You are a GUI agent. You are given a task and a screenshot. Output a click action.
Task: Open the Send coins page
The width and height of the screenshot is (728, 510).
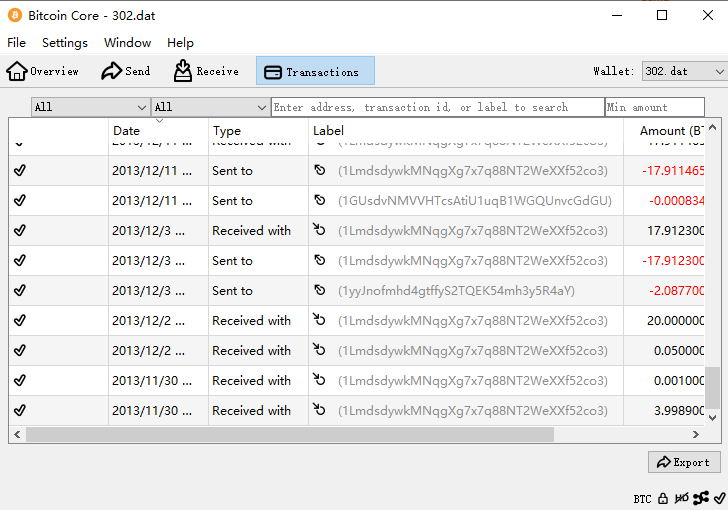pyautogui.click(x=126, y=71)
